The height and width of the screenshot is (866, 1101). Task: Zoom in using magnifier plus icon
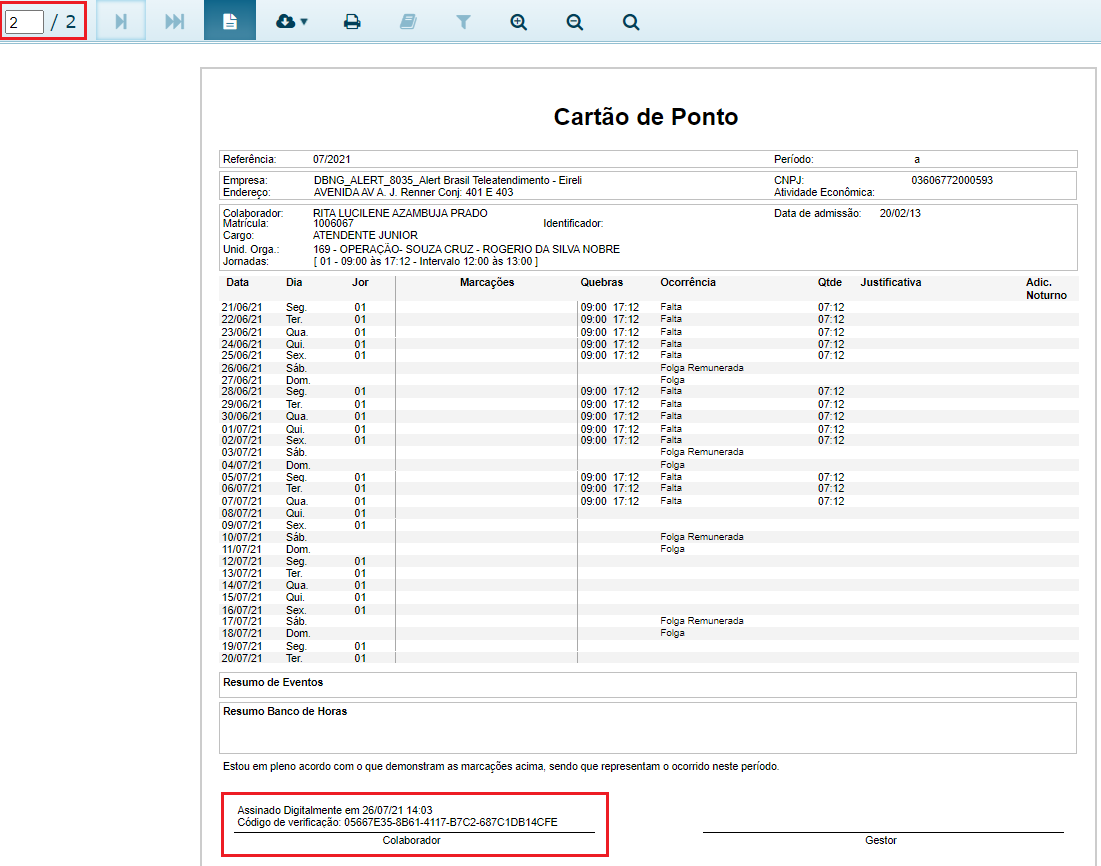pyautogui.click(x=518, y=21)
